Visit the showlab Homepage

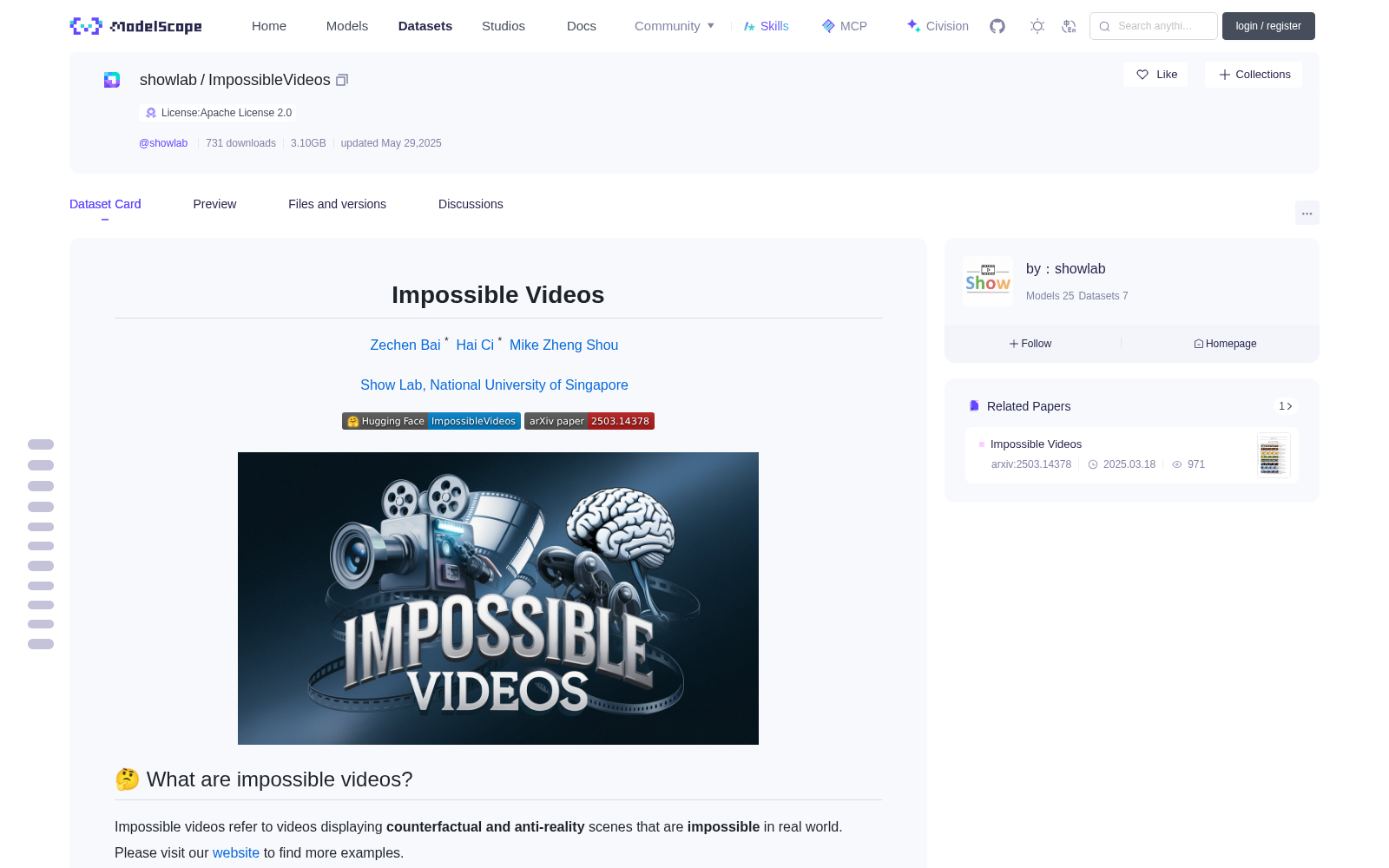[1225, 344]
